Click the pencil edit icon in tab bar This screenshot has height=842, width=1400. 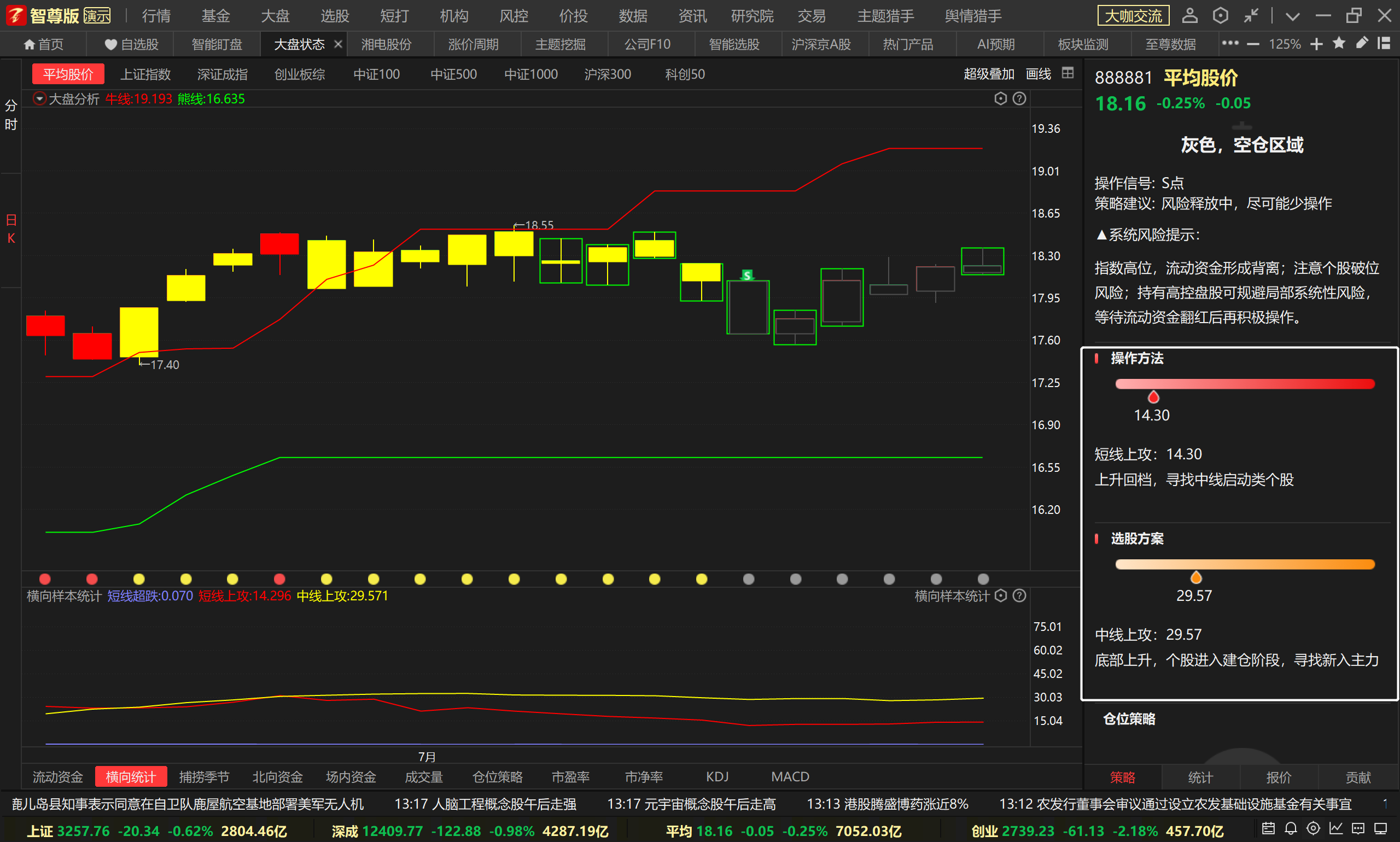click(x=1362, y=43)
